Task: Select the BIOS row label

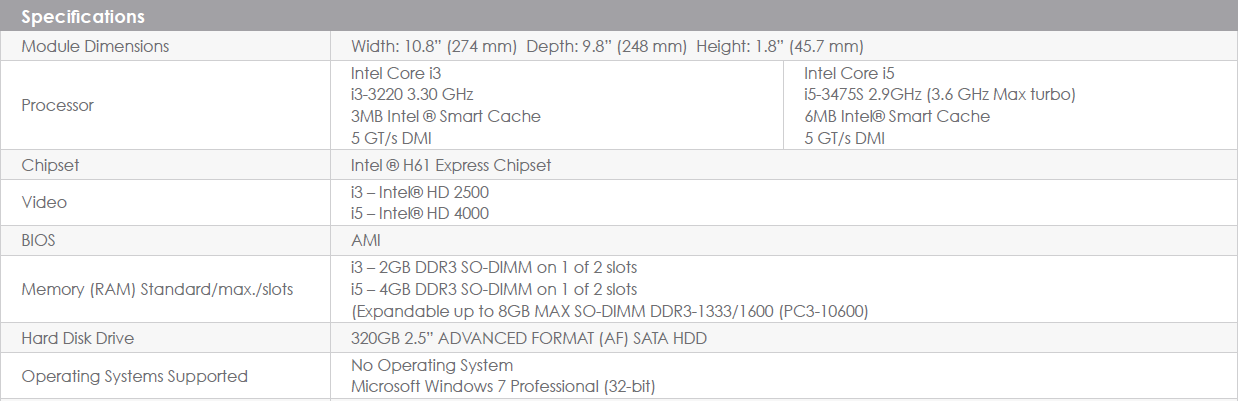Action: click(x=39, y=240)
